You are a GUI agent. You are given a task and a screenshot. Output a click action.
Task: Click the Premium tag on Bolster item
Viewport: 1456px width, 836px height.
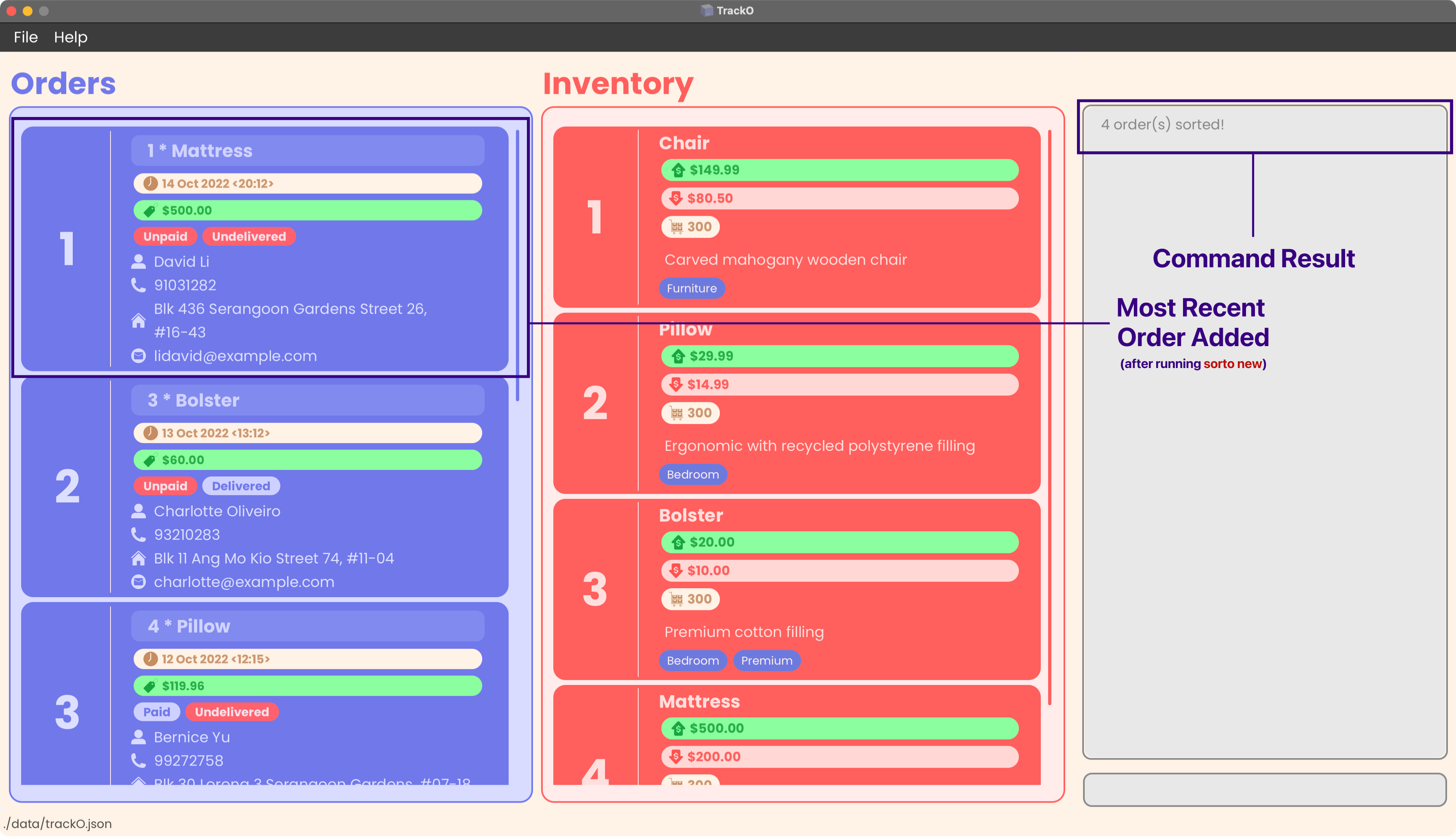(x=767, y=660)
